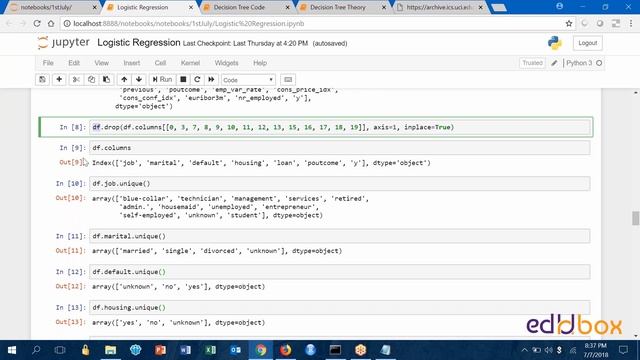
Task: Copy selected cells icon in toolbar
Action: pyautogui.click(x=91, y=80)
